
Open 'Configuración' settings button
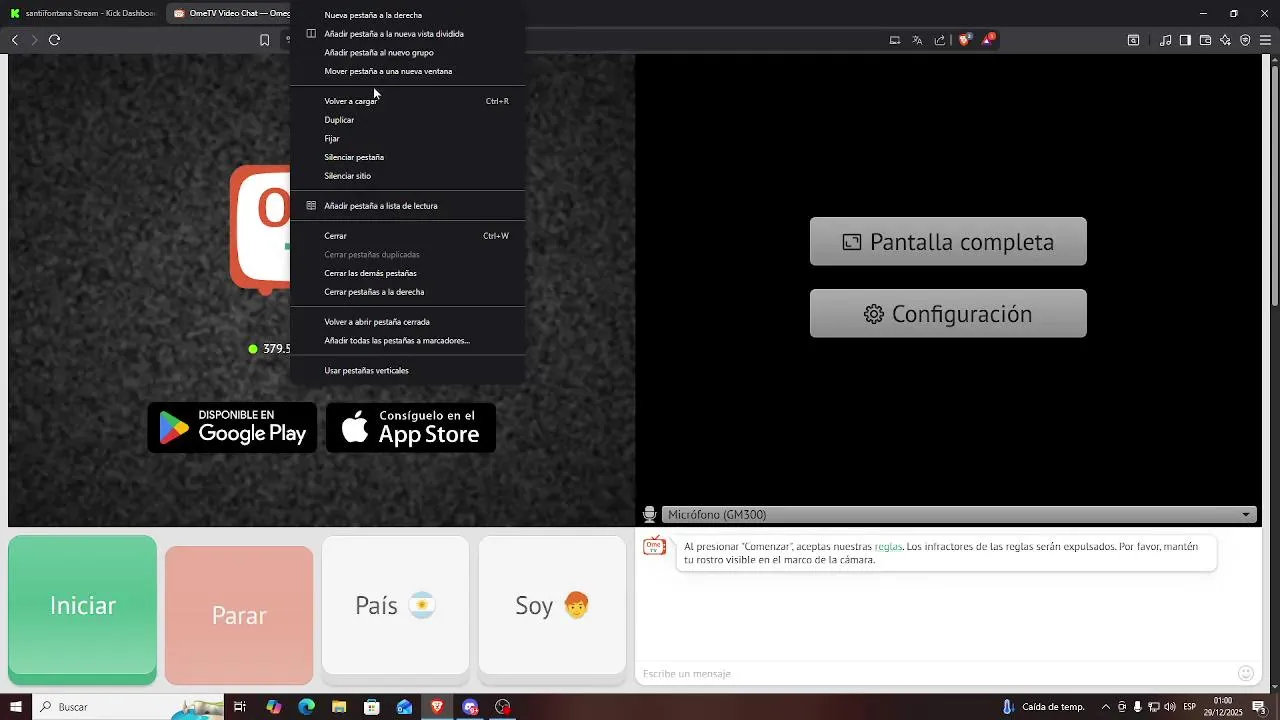(x=948, y=313)
